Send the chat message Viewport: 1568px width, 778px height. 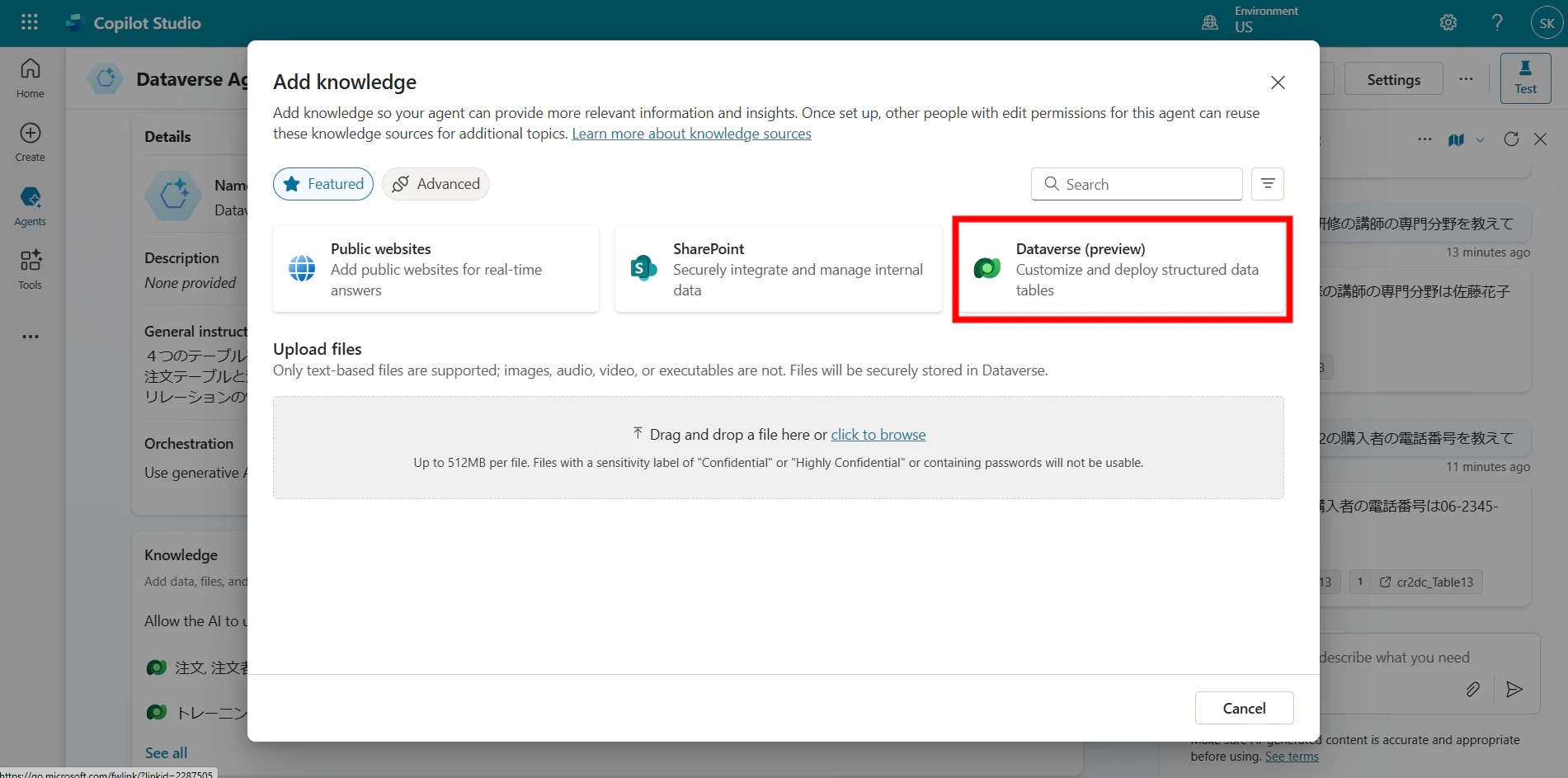[x=1514, y=690]
